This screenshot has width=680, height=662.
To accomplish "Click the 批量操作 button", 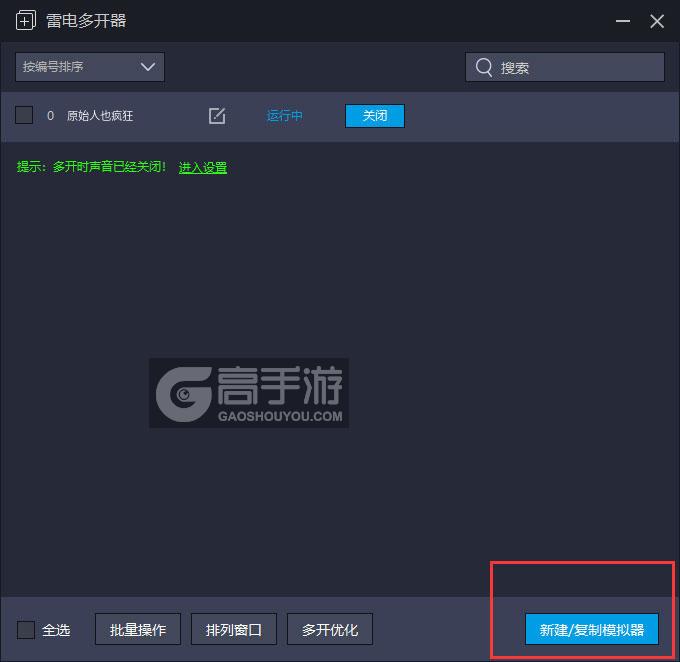I will coord(138,629).
